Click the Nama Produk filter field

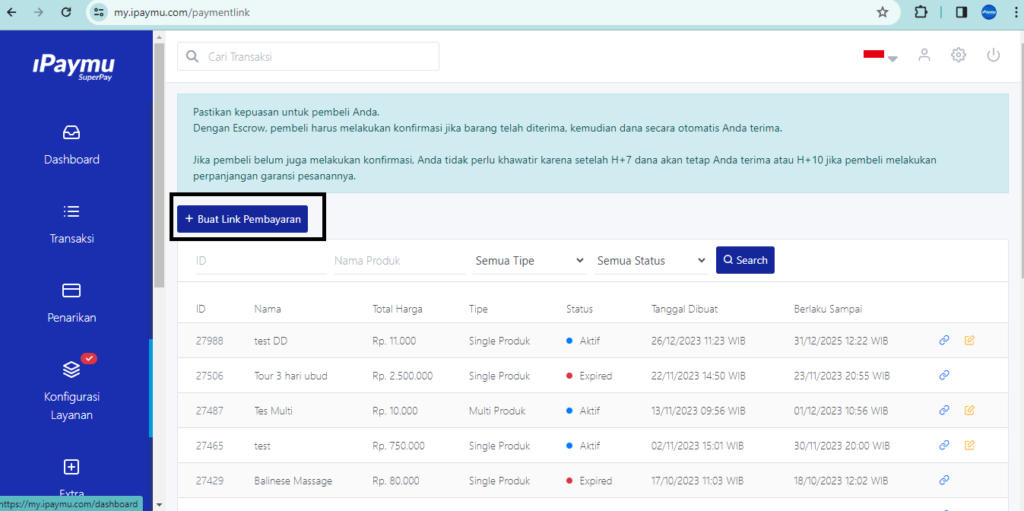399,261
